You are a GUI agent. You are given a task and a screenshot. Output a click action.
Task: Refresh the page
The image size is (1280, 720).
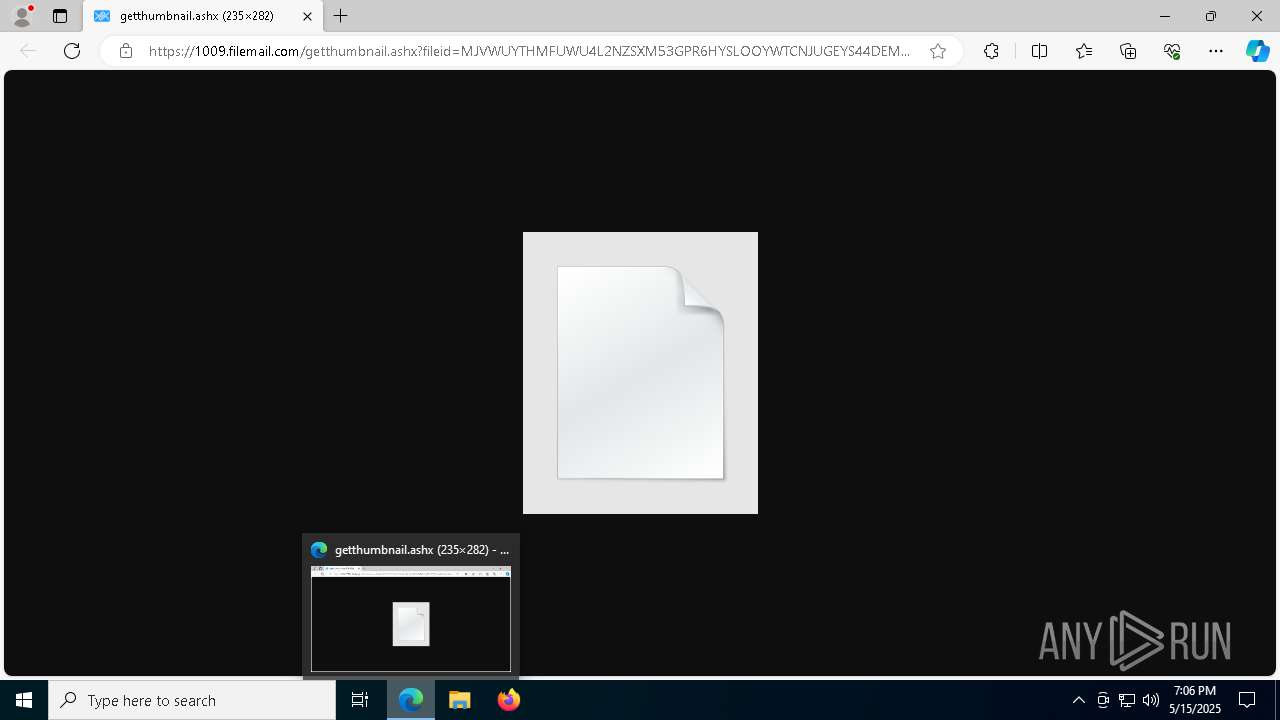point(72,51)
